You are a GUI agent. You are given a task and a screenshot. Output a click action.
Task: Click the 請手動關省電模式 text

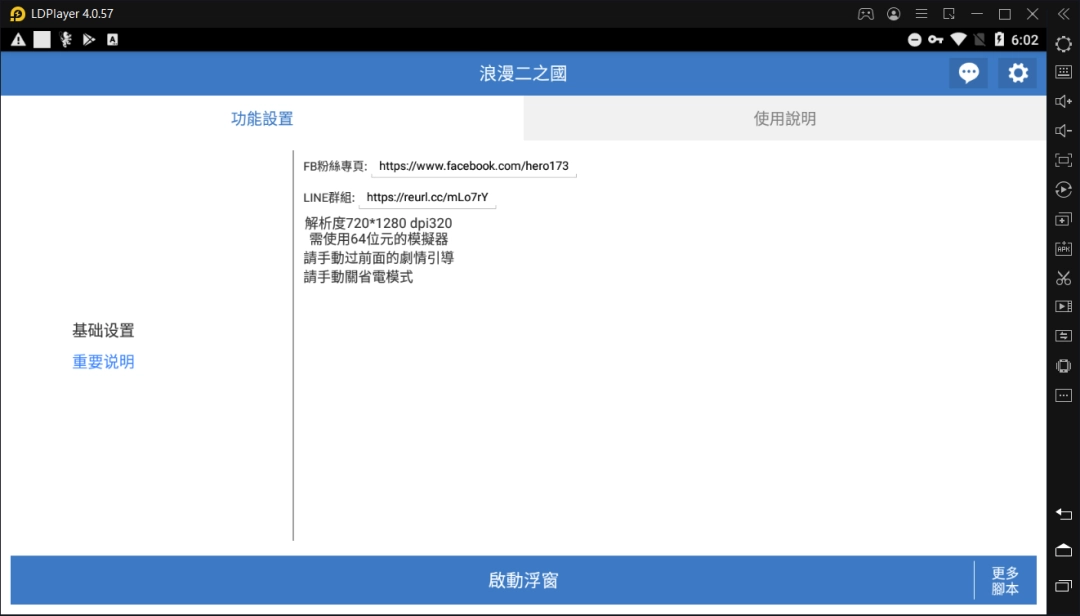[358, 277]
